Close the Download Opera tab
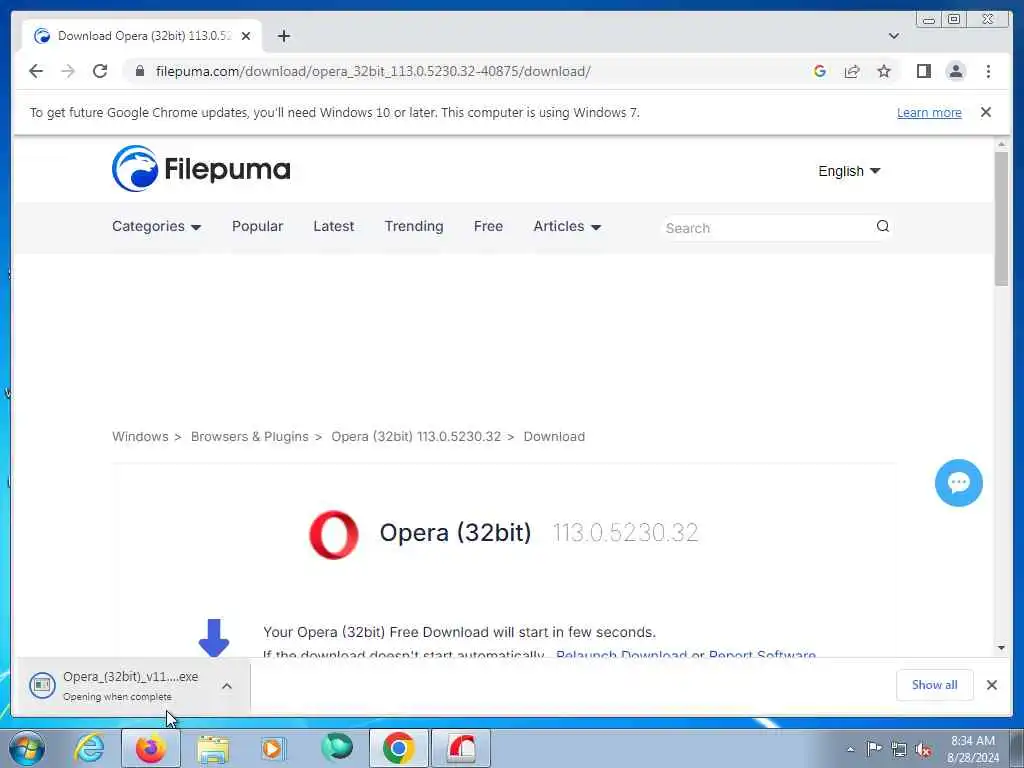This screenshot has width=1024, height=768. (246, 36)
